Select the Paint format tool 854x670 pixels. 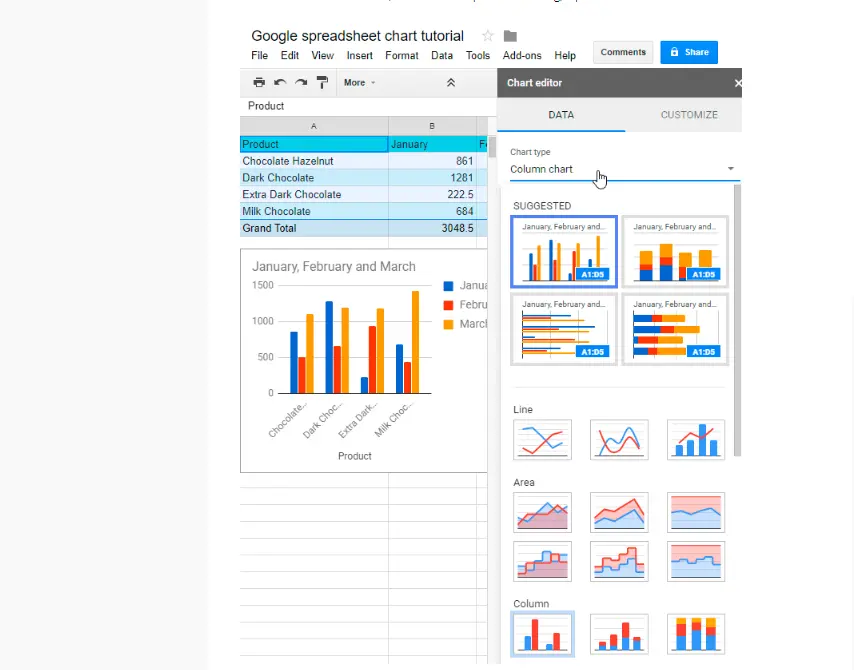coord(322,82)
